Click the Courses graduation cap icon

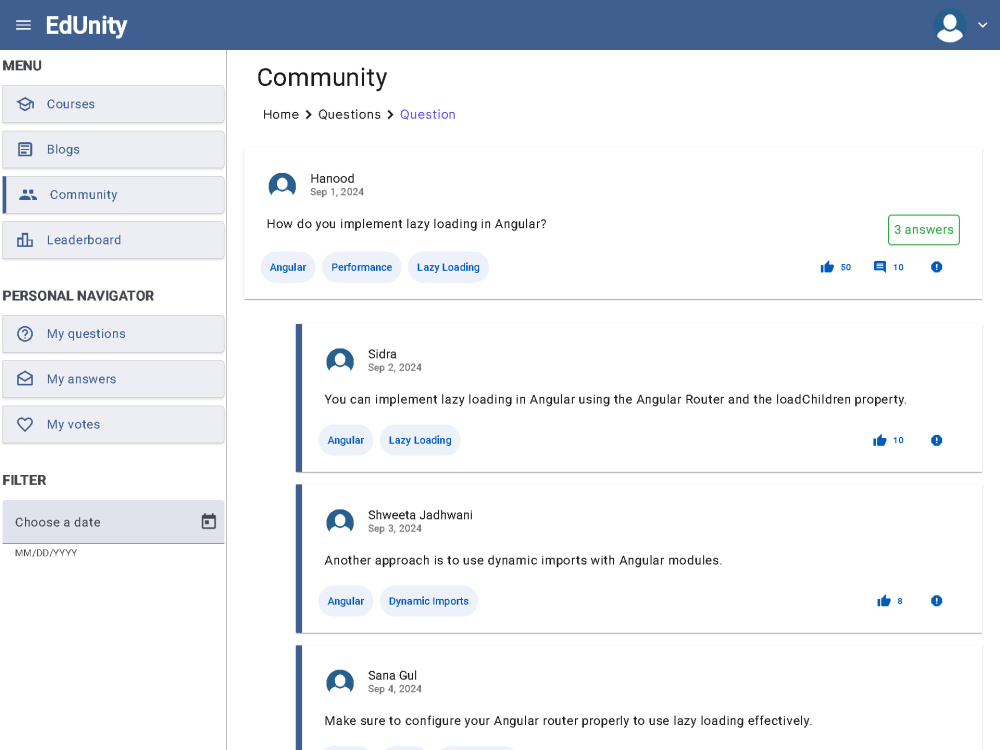tap(26, 104)
